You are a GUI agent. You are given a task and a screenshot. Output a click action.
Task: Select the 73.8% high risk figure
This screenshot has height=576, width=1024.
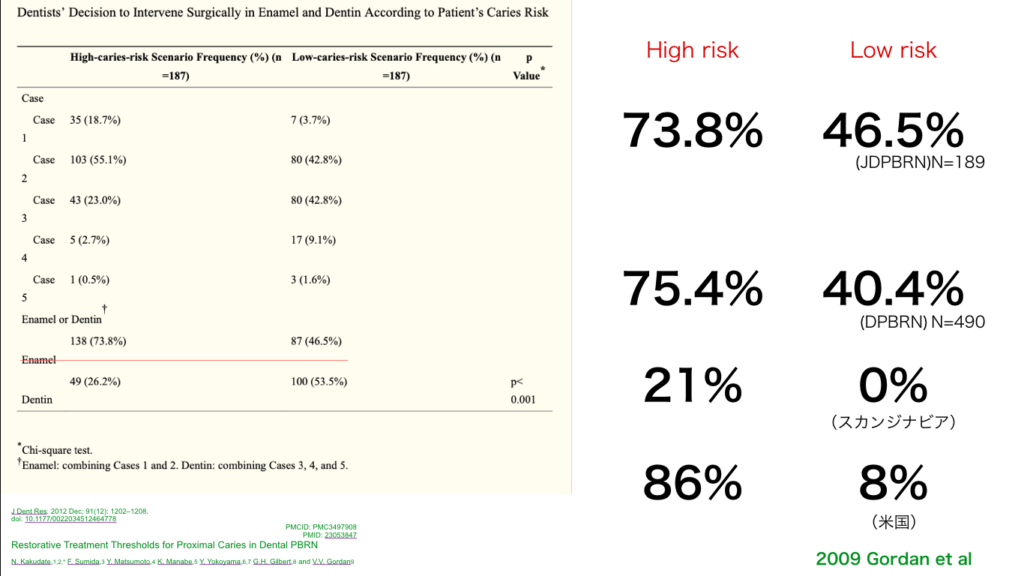point(692,131)
